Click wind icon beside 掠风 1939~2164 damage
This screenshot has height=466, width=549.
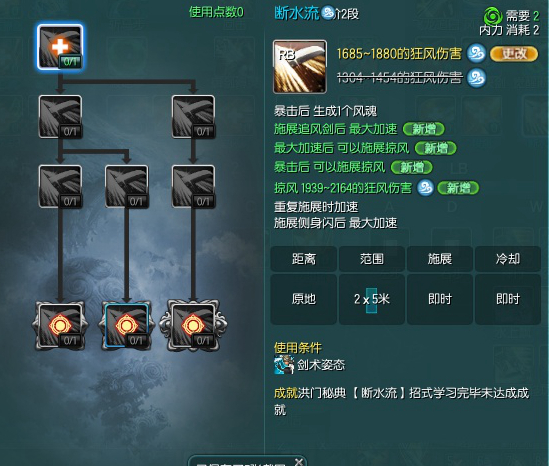click(425, 188)
